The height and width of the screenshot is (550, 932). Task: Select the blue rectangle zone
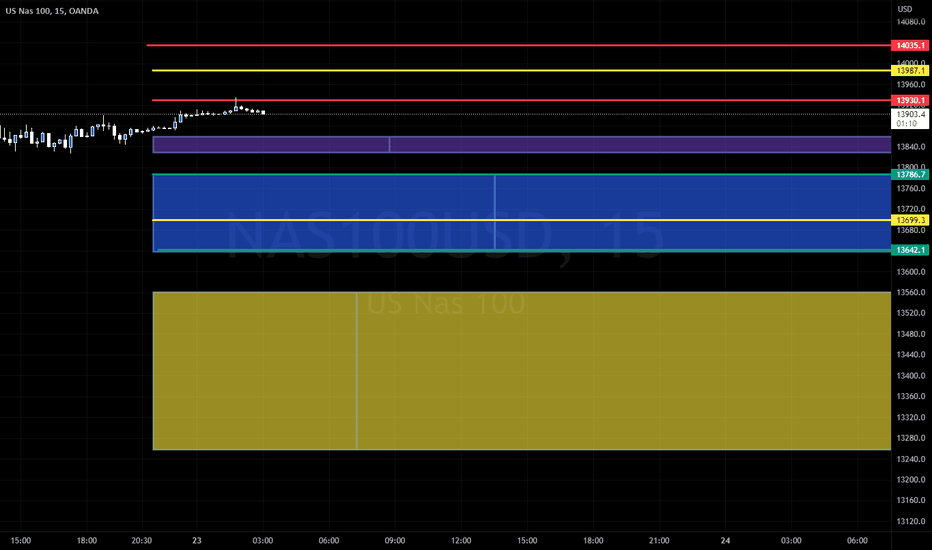pyautogui.click(x=521, y=212)
